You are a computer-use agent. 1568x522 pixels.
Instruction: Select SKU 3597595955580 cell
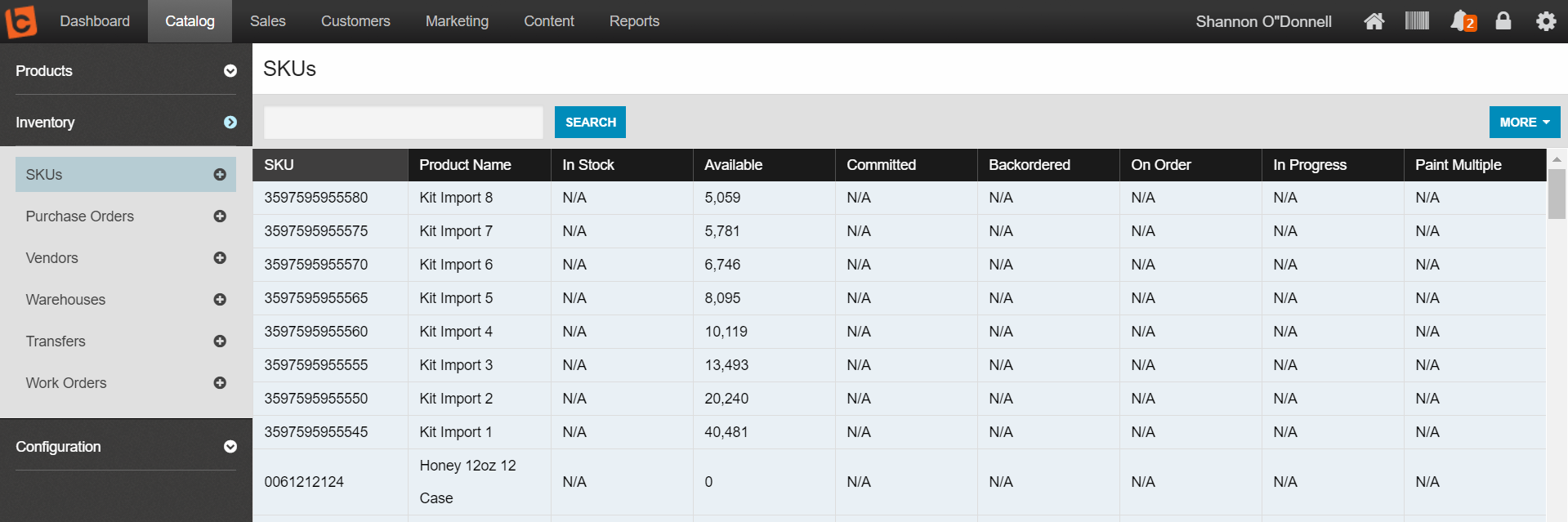point(330,198)
